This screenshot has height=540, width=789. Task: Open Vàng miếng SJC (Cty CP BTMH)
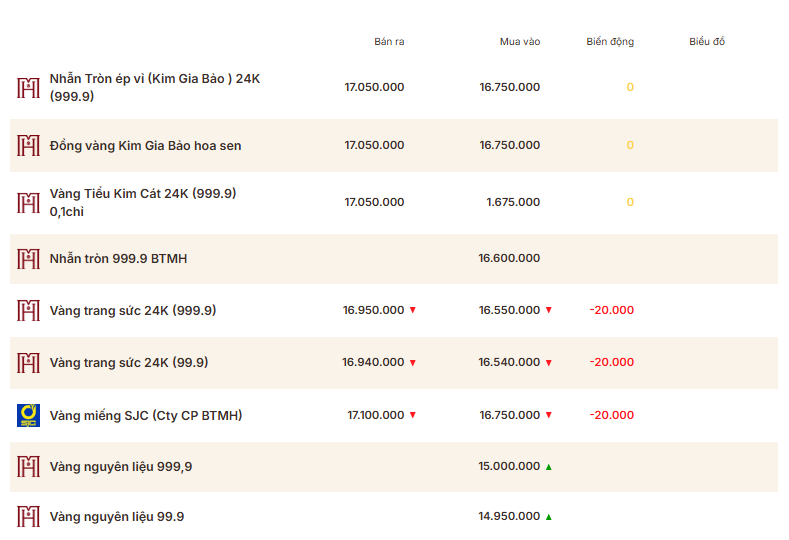(x=145, y=415)
